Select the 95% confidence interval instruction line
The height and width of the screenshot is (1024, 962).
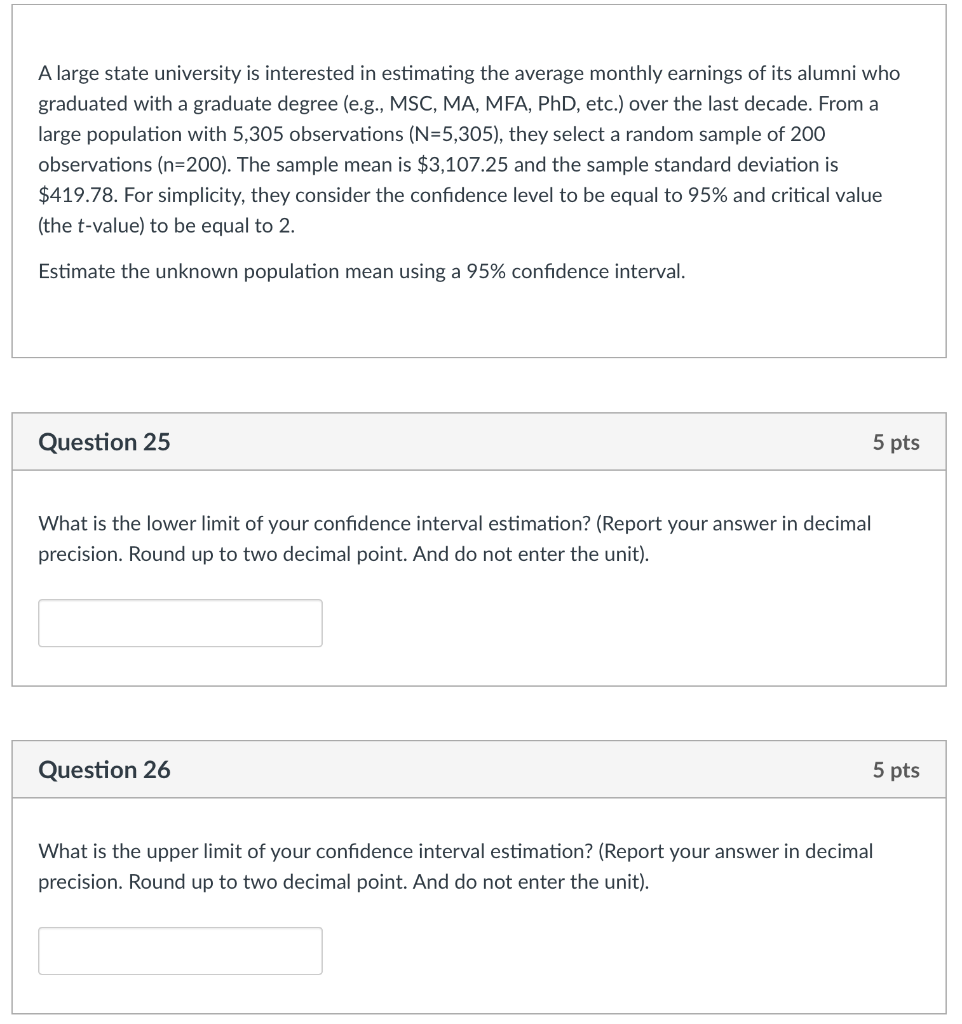point(360,271)
